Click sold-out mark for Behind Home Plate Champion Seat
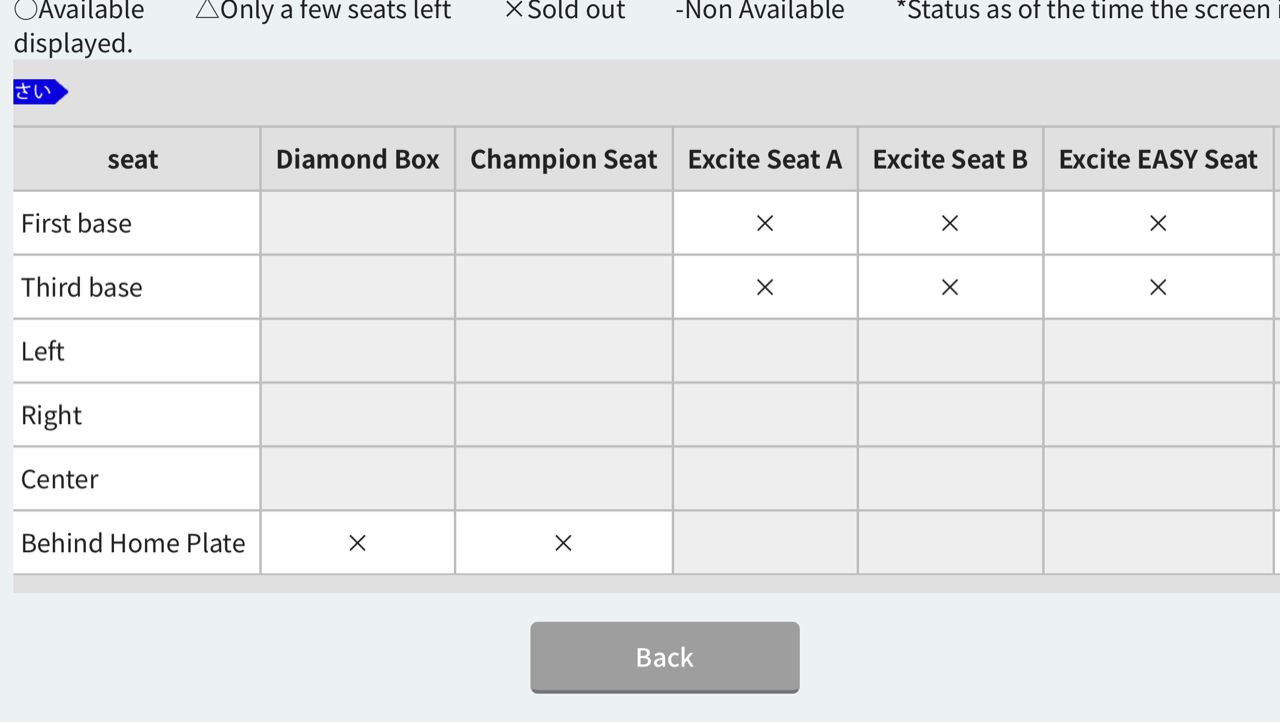The width and height of the screenshot is (1280, 723). coord(563,543)
